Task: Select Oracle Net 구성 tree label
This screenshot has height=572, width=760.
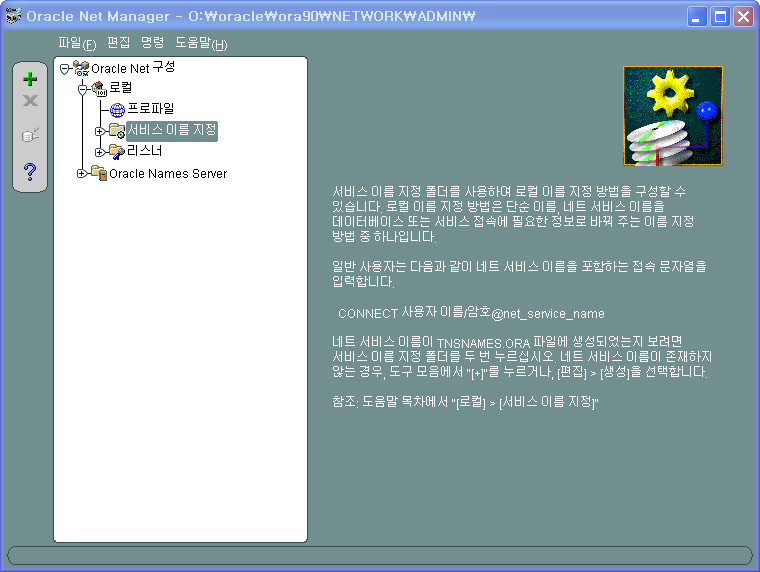Action: (133, 68)
